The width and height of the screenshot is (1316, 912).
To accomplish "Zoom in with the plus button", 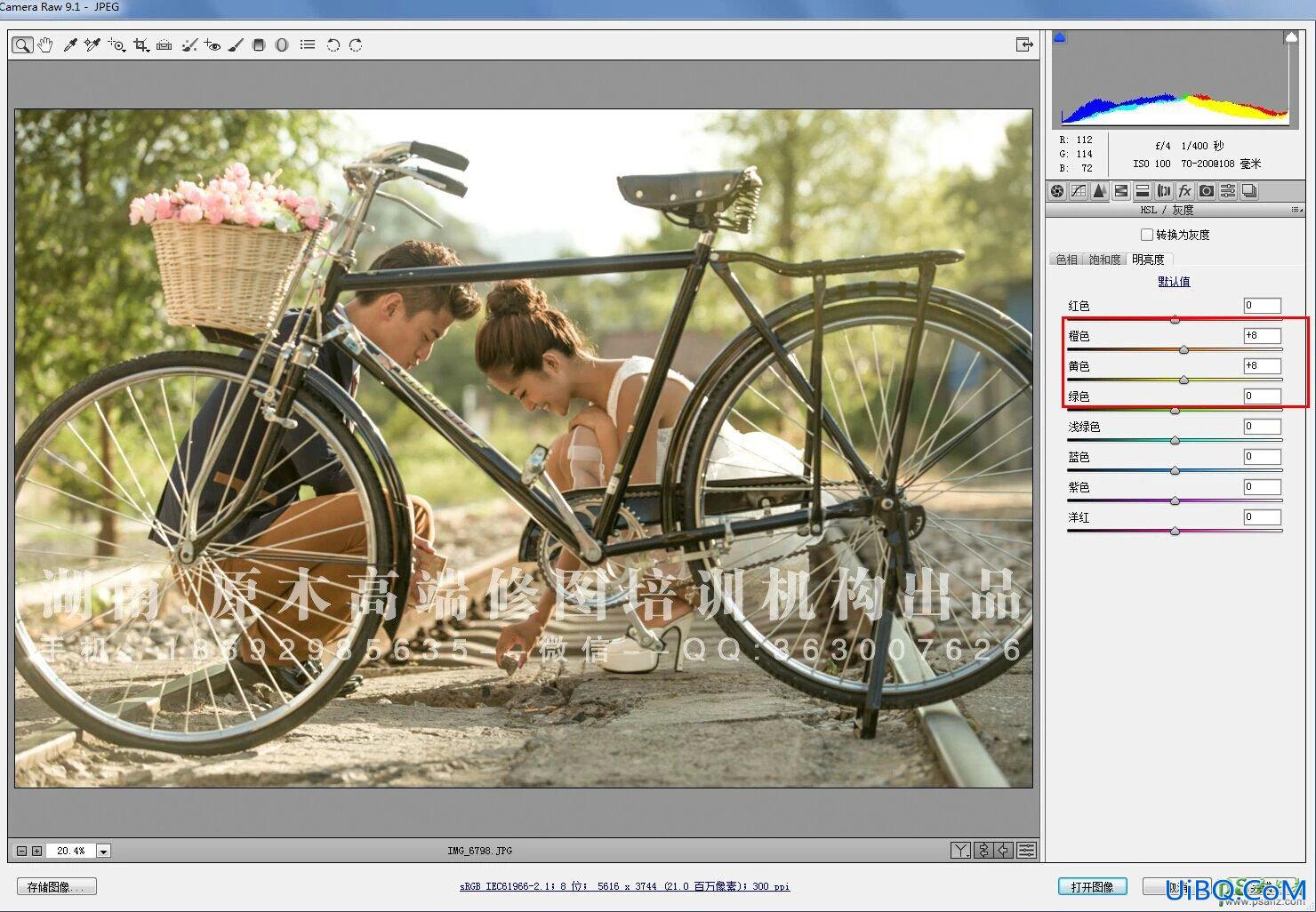I will (36, 852).
